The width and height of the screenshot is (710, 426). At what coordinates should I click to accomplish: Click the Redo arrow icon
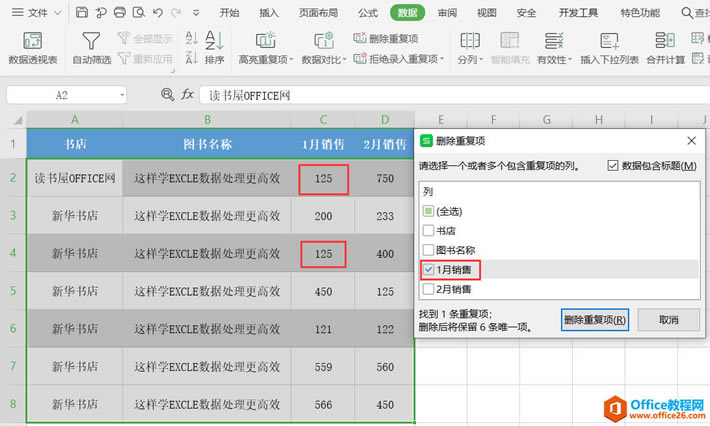click(176, 13)
